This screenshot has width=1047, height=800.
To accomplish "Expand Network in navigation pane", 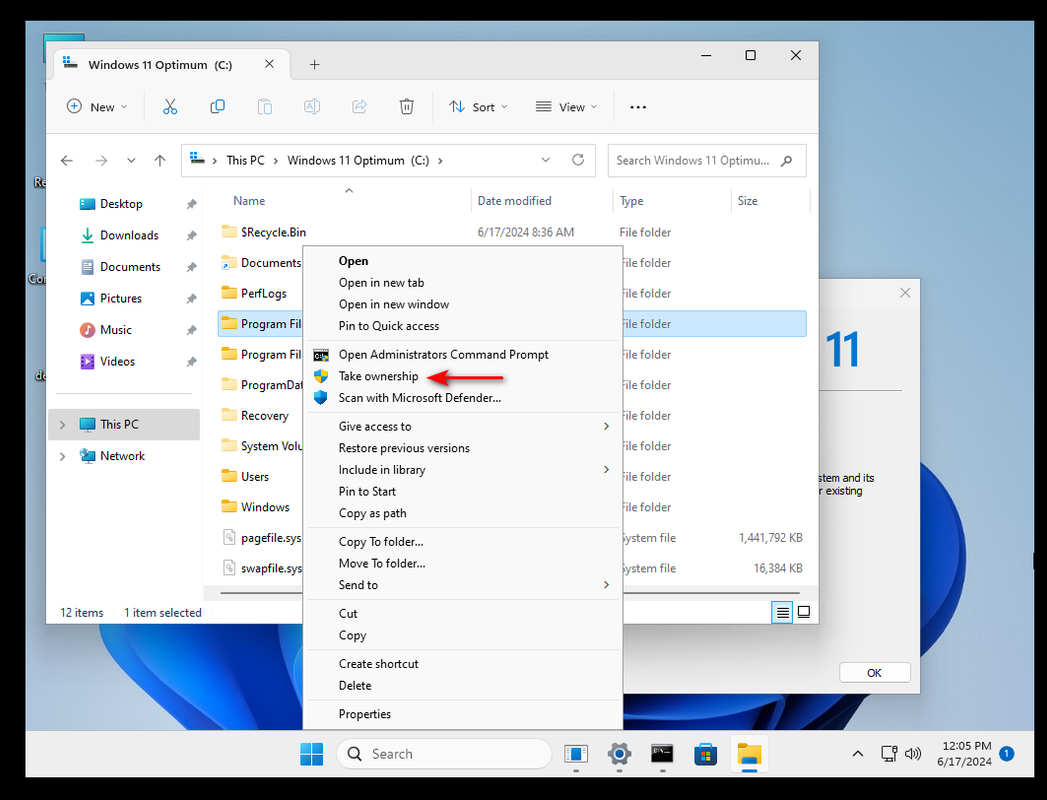I will (63, 456).
